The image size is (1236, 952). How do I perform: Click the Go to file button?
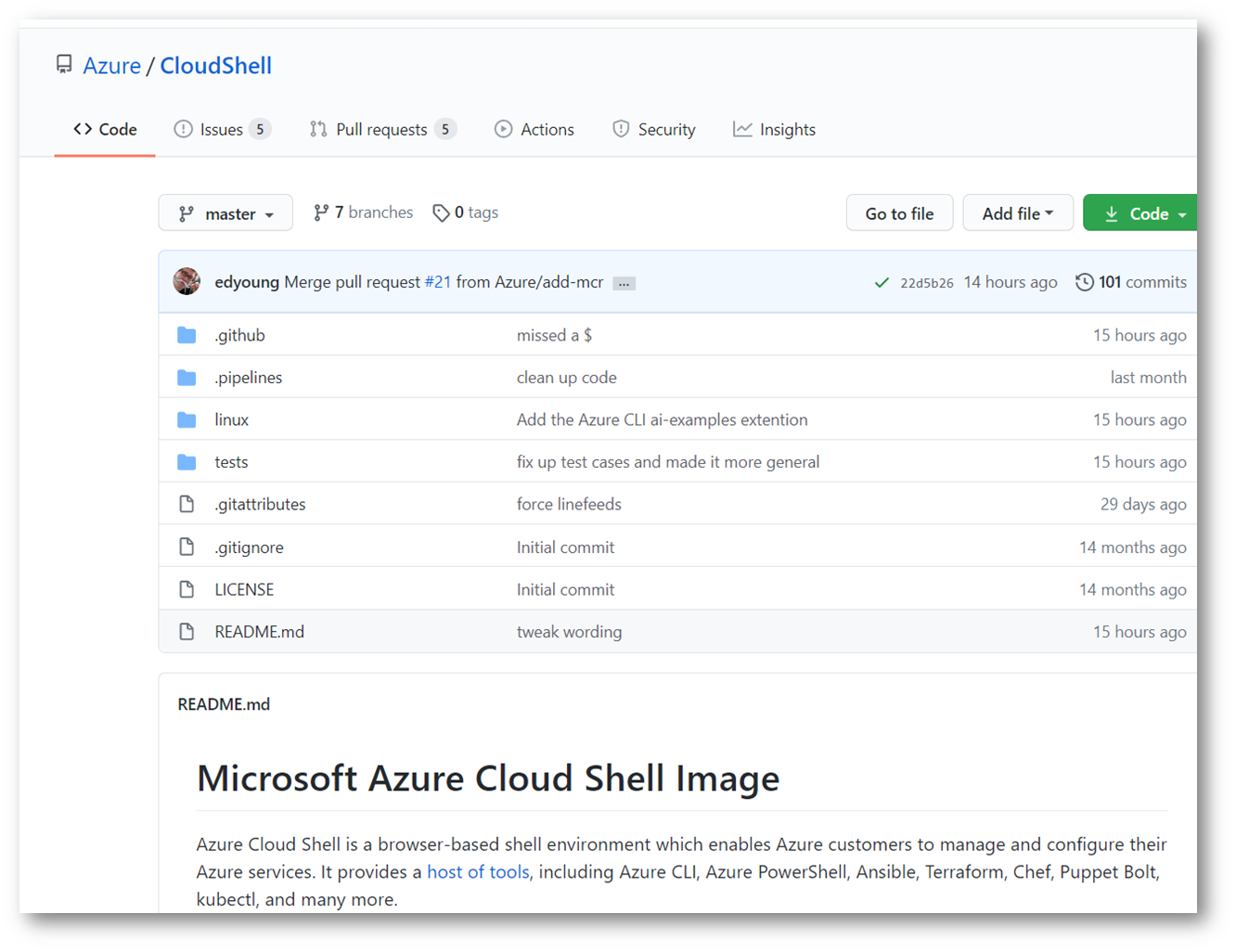click(x=899, y=213)
